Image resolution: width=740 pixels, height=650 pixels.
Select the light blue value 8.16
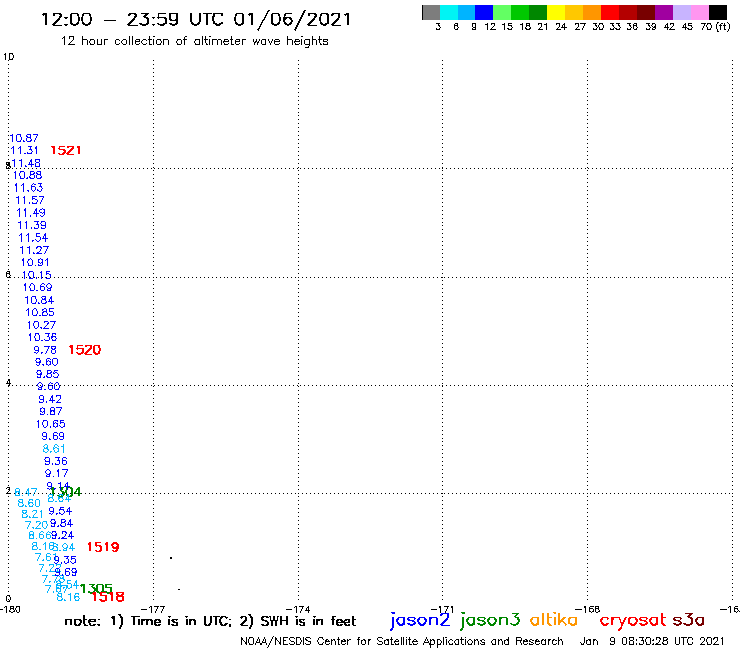(x=68, y=598)
